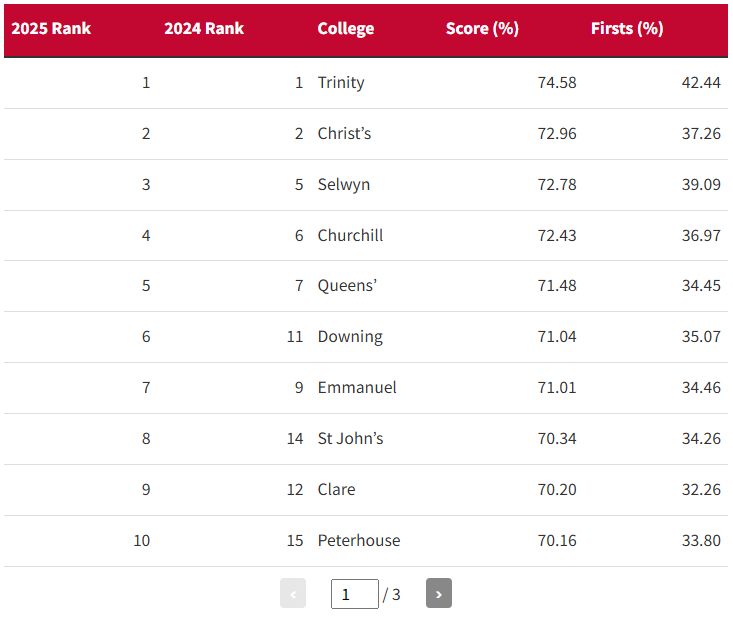Select the Clare college row
The height and width of the screenshot is (620, 733).
336,490
